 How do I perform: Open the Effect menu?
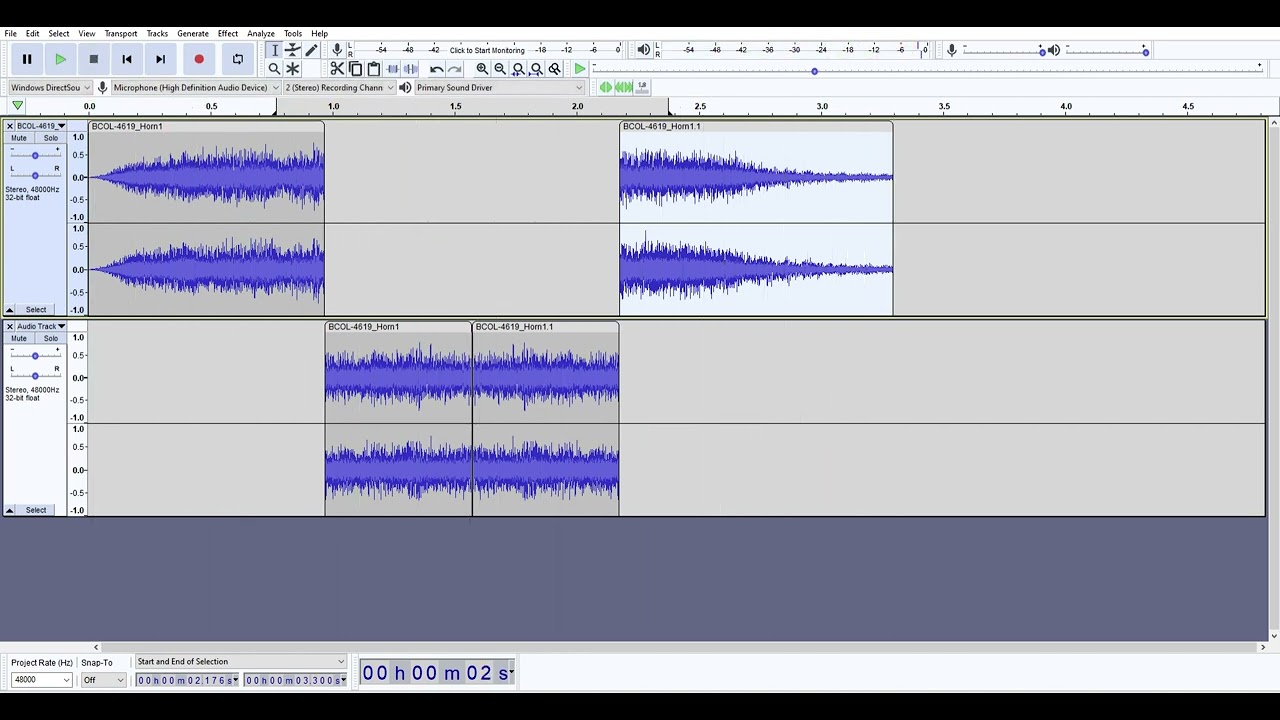[x=228, y=33]
